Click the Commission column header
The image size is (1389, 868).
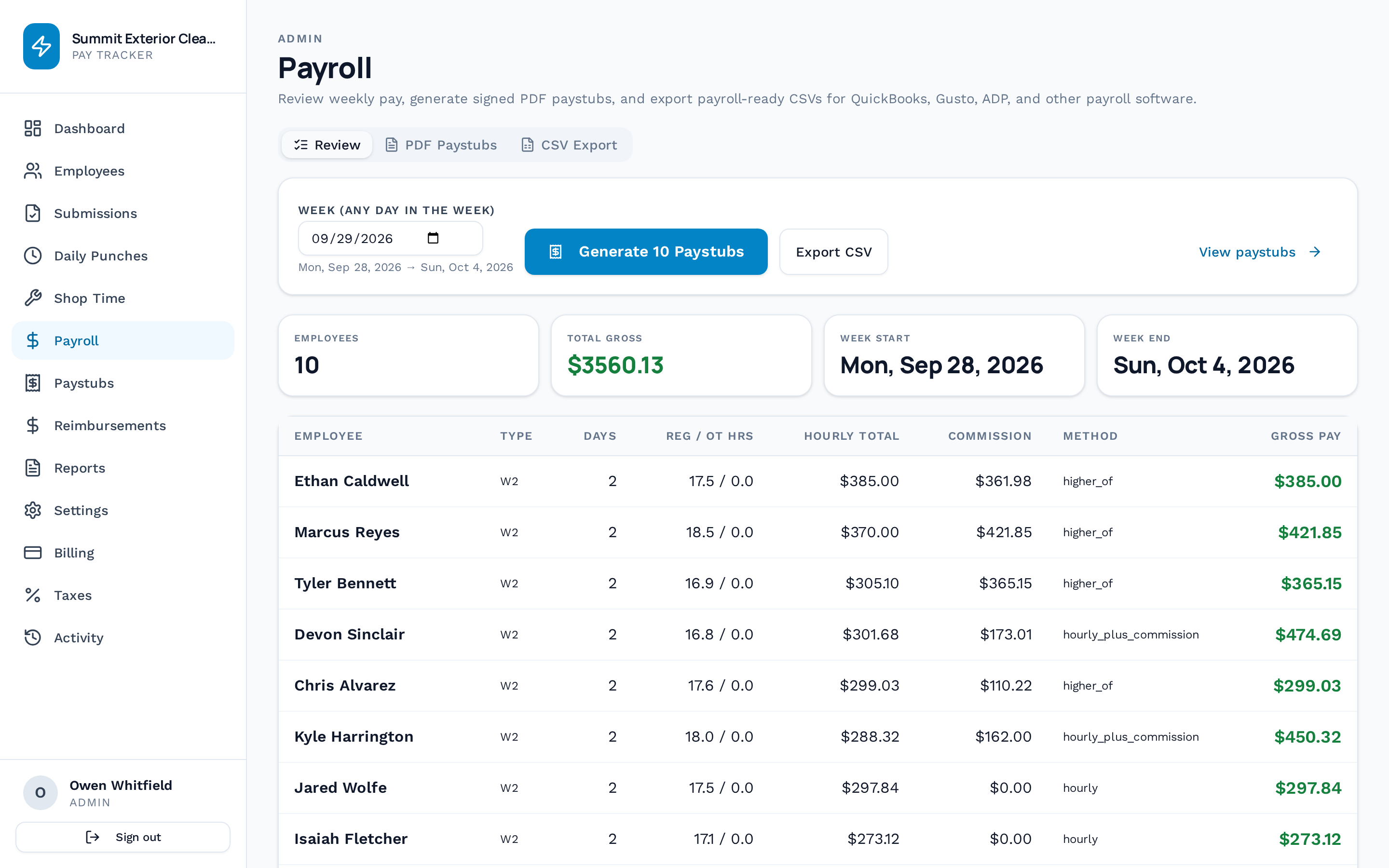pos(990,436)
